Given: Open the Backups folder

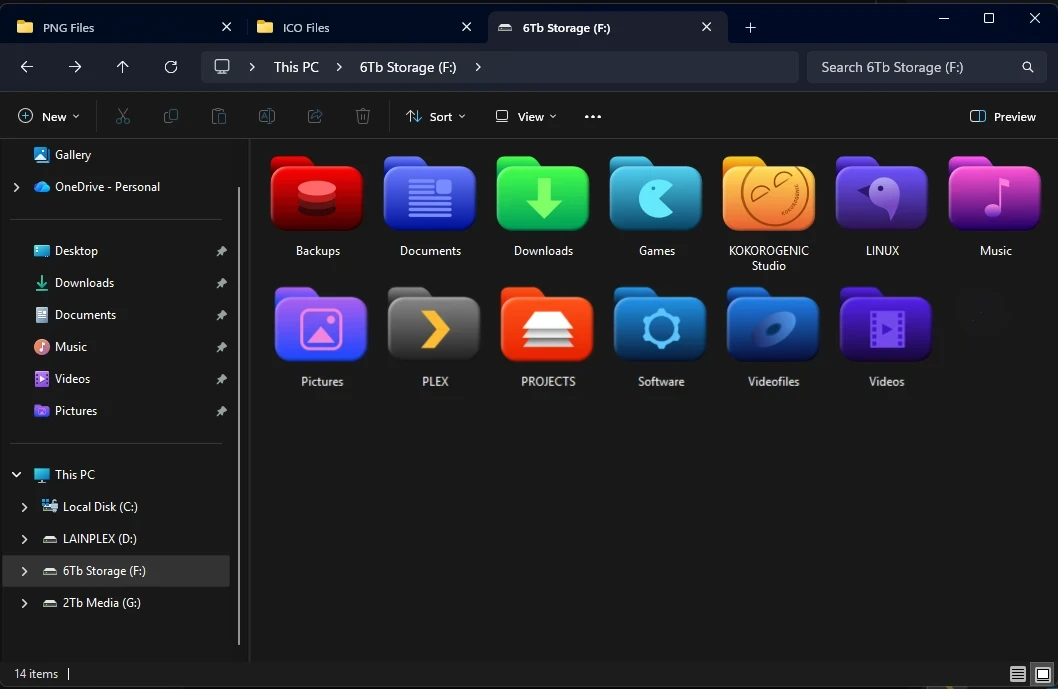Looking at the screenshot, I should [x=317, y=194].
